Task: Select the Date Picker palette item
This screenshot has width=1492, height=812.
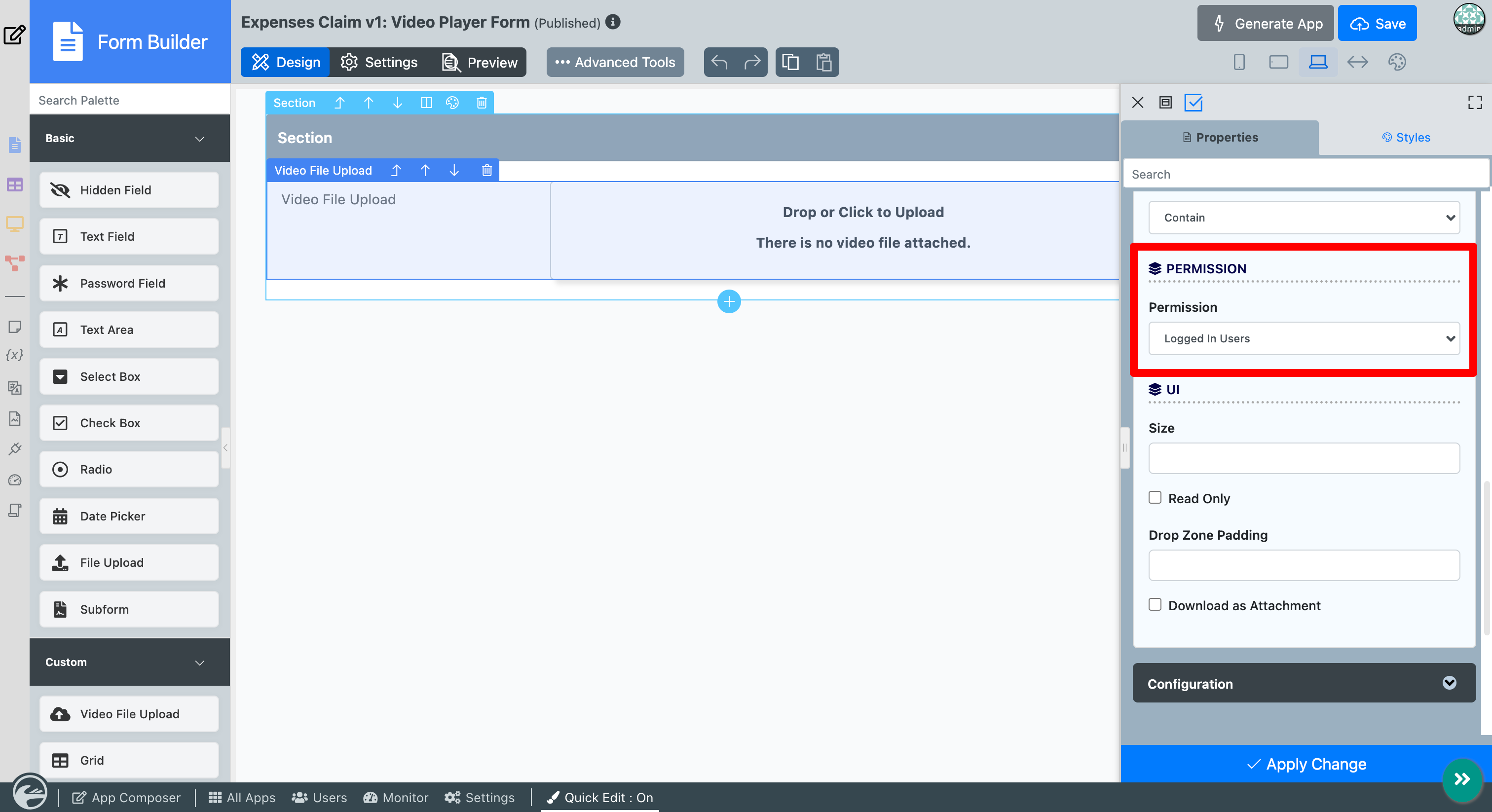Action: coord(129,516)
